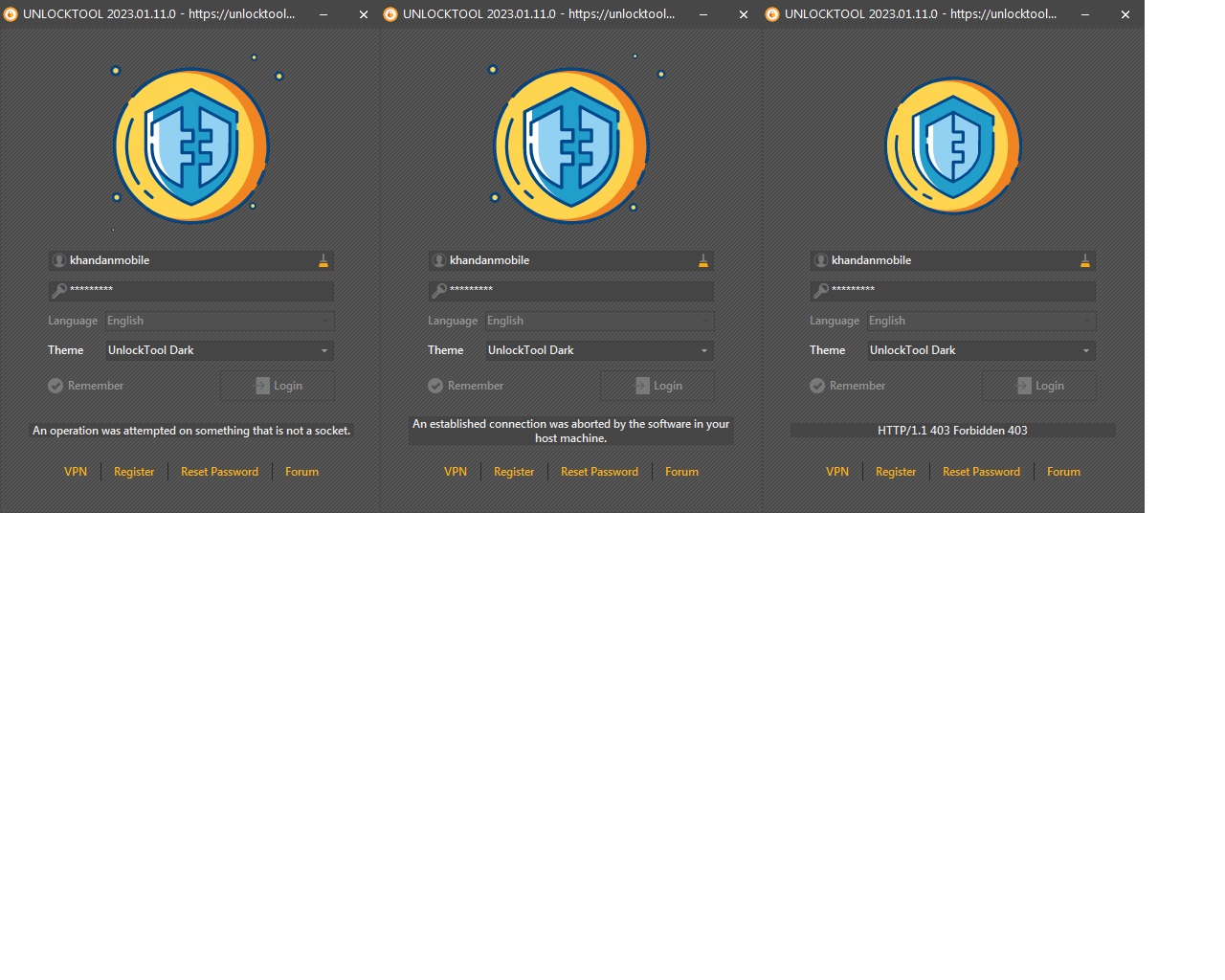The height and width of the screenshot is (980, 1225).
Task: Click the user avatar icon in the 403 Forbidden window
Action: coord(821,260)
